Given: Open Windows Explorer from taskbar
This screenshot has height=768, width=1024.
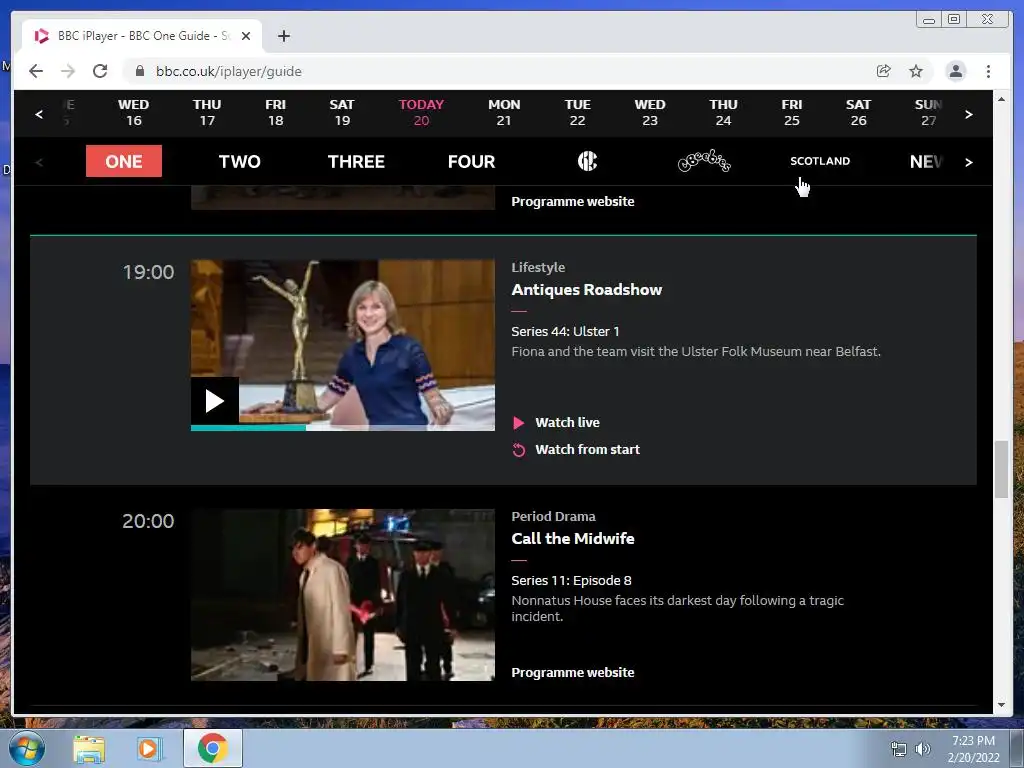Looking at the screenshot, I should coord(89,748).
